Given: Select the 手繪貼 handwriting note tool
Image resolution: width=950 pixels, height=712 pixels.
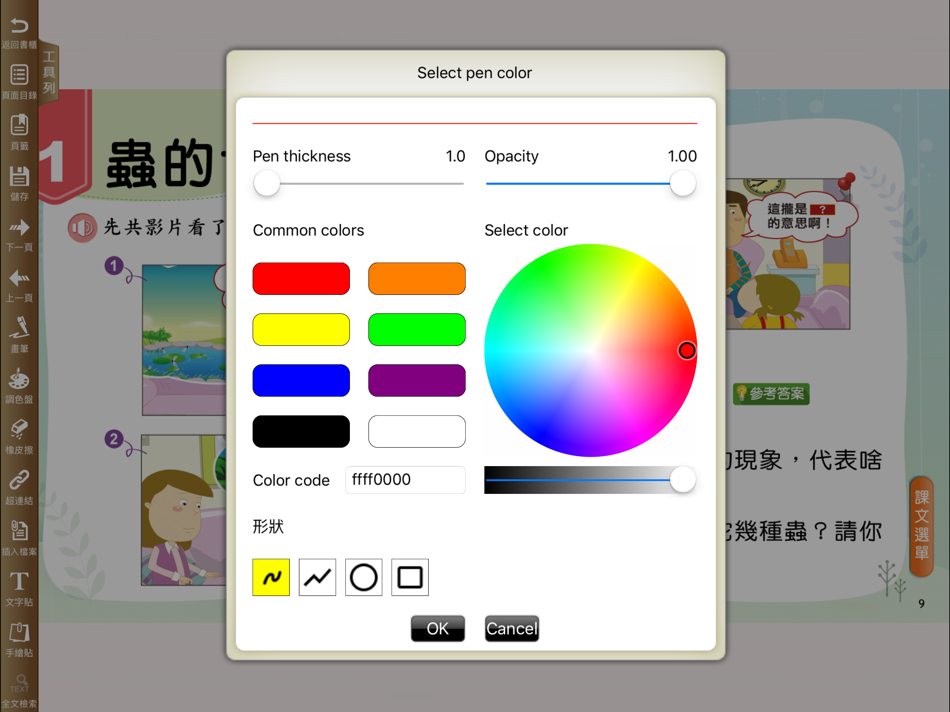Looking at the screenshot, I should (19, 633).
